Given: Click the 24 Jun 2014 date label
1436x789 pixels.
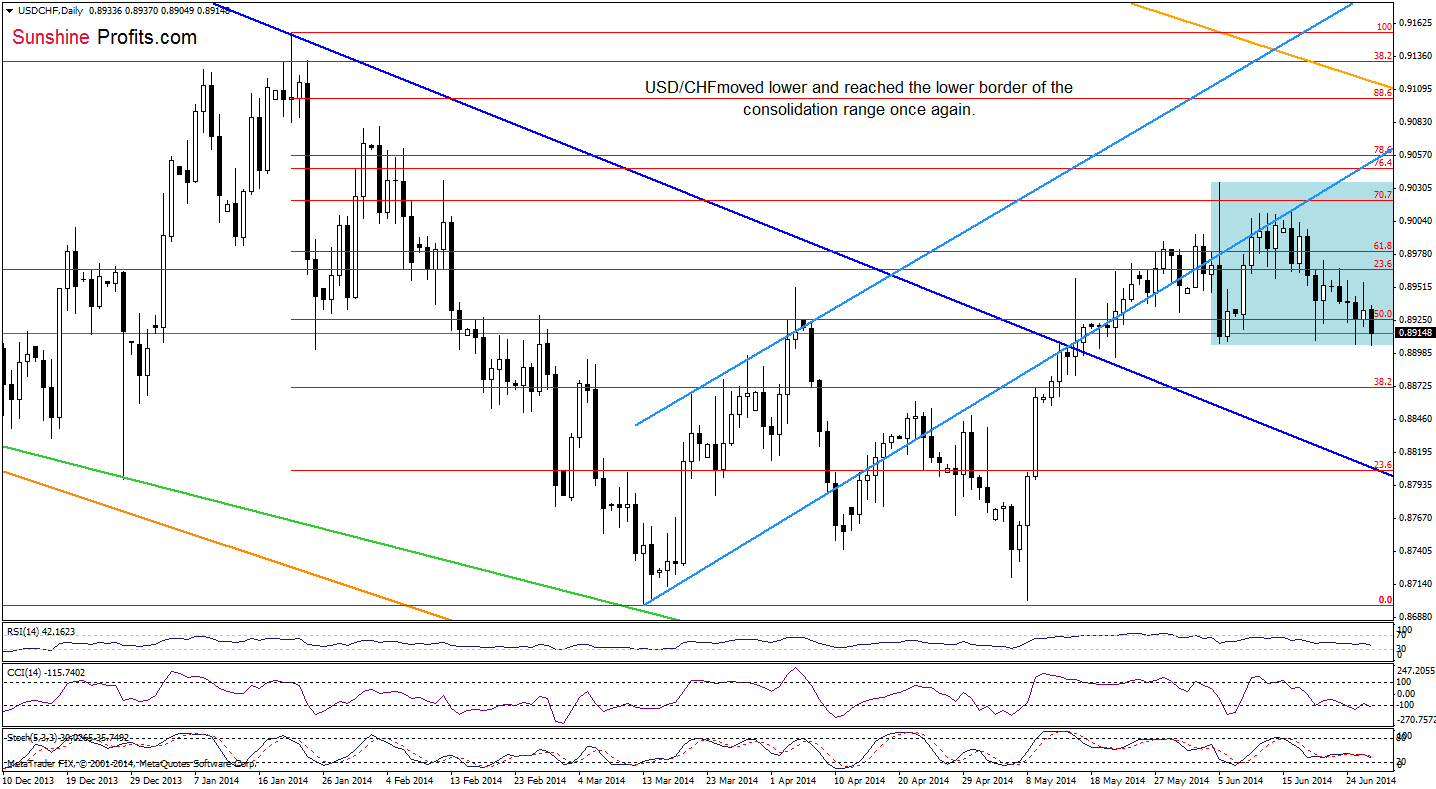Looking at the screenshot, I should pyautogui.click(x=1370, y=779).
